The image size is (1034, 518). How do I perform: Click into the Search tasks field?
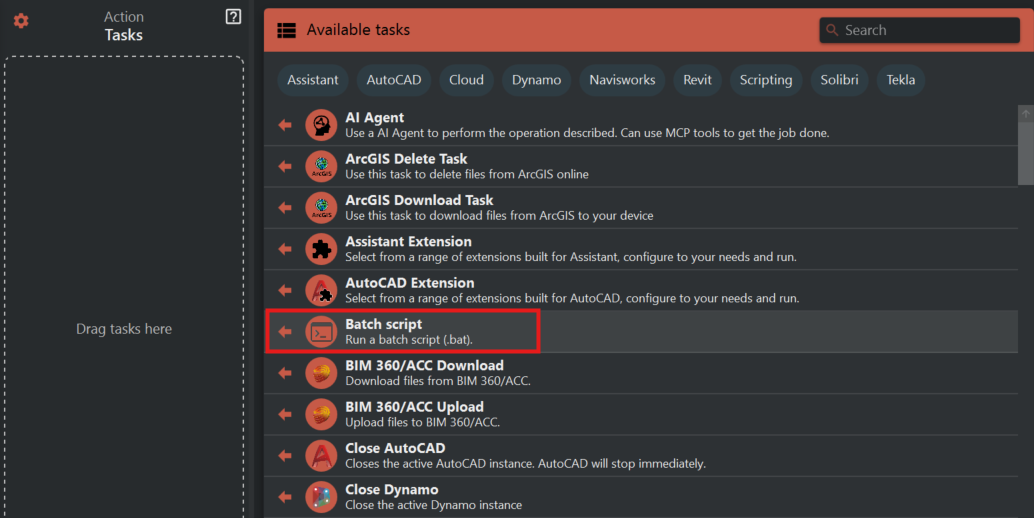919,30
